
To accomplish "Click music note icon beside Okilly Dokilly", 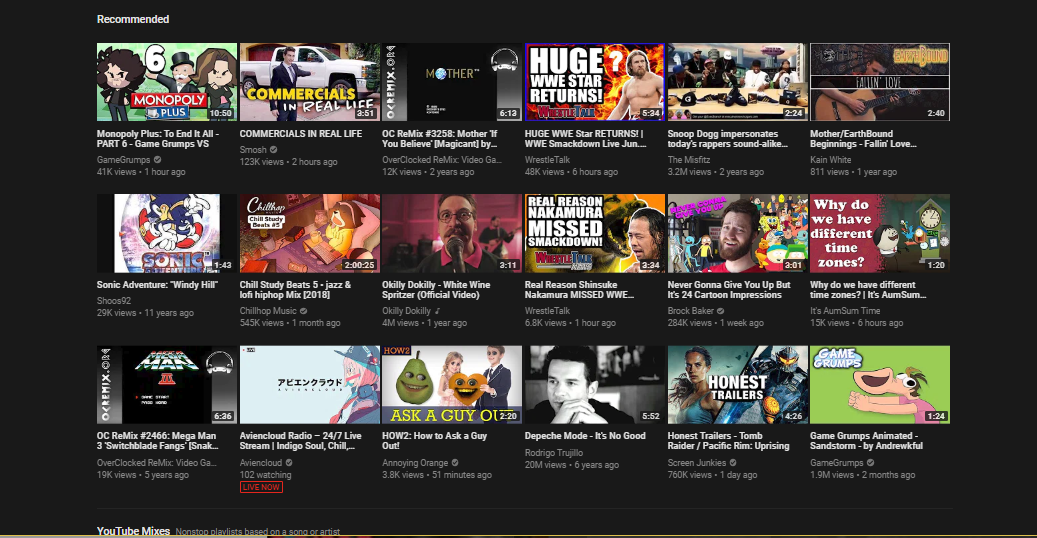I will (437, 310).
